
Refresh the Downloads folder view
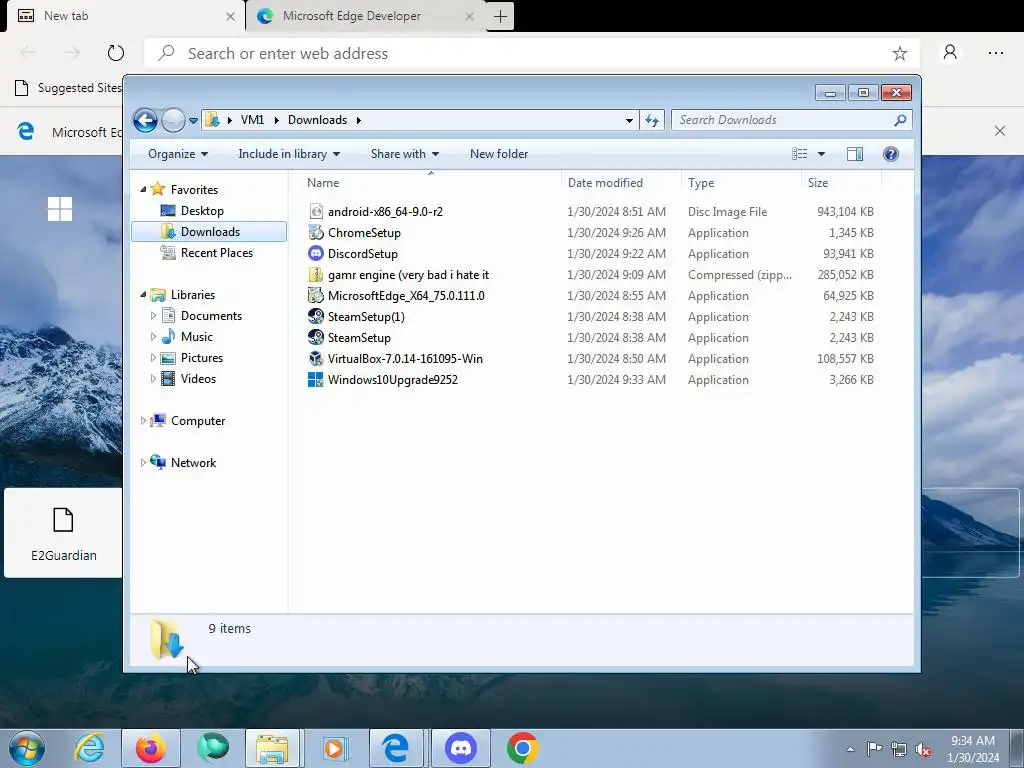pos(652,120)
